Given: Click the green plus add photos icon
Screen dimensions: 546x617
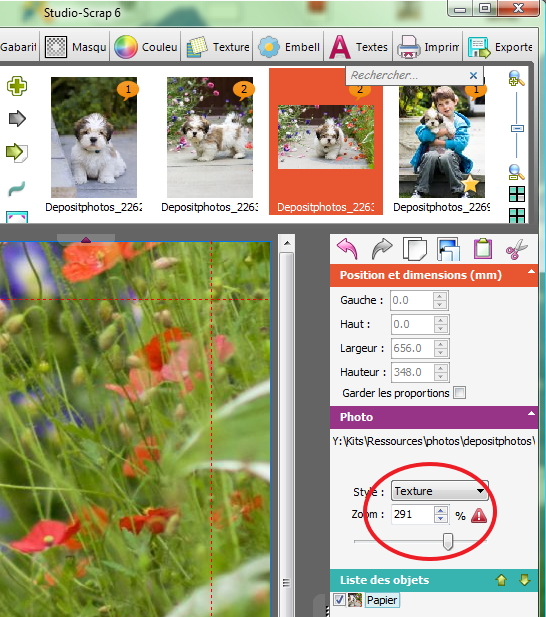Looking at the screenshot, I should (17, 86).
